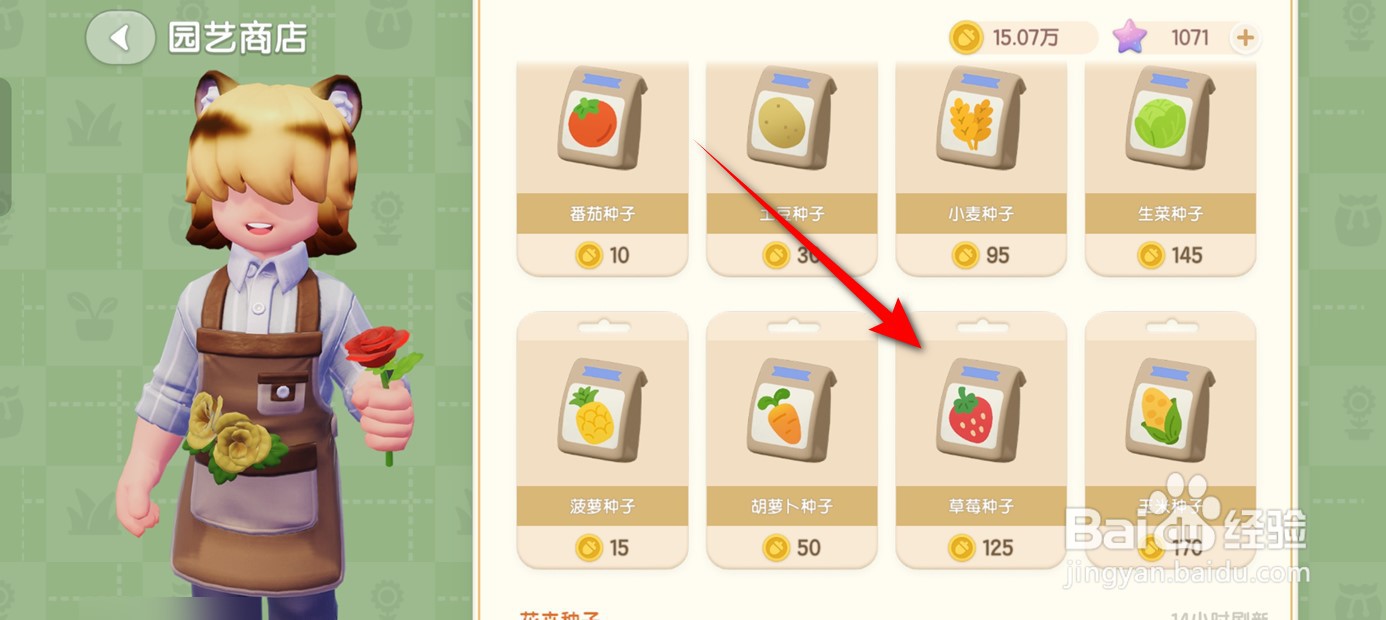
Task: Tap the 草莓种子 name label
Action: (981, 506)
